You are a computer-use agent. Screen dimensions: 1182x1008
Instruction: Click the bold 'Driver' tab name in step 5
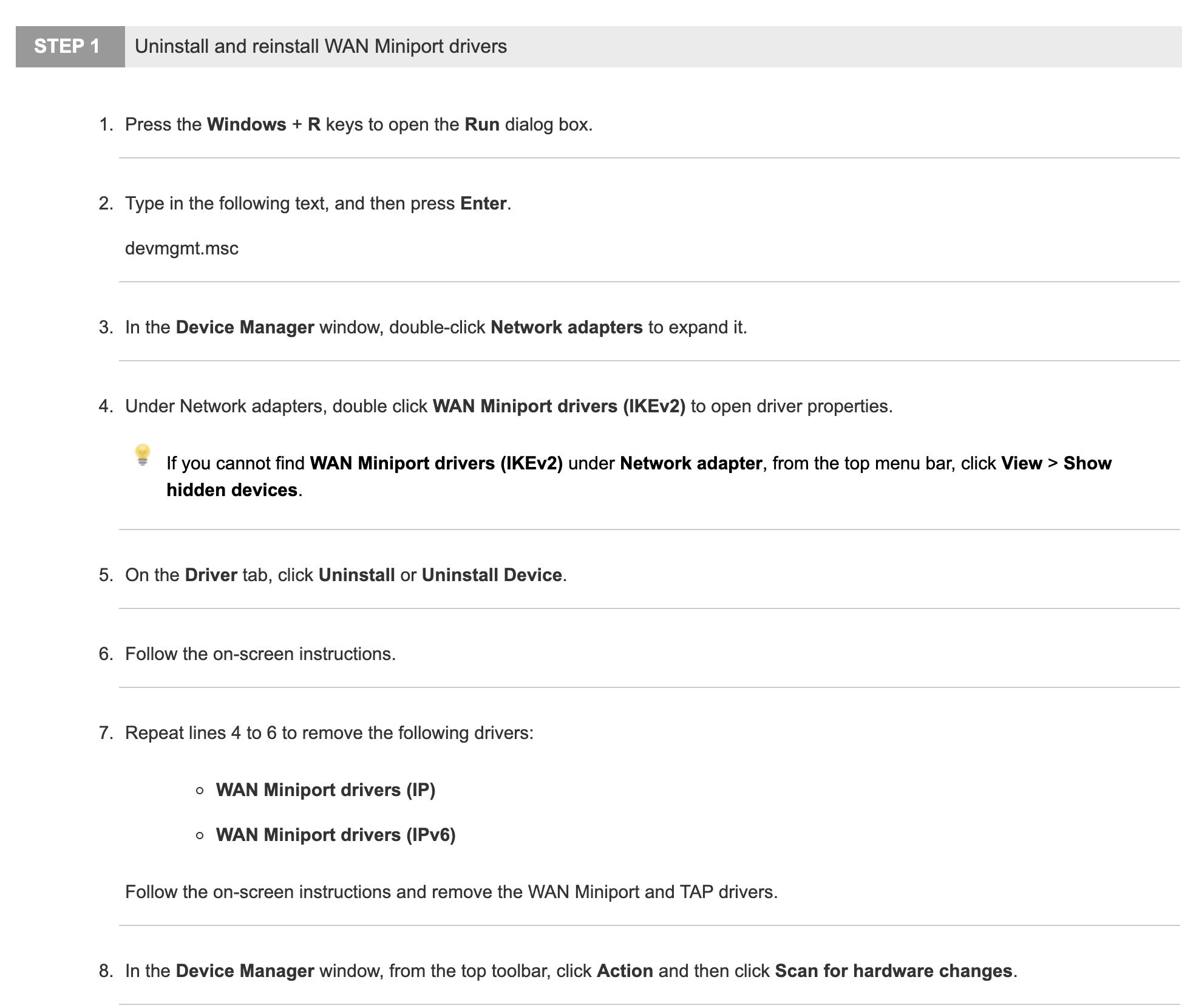(x=211, y=575)
